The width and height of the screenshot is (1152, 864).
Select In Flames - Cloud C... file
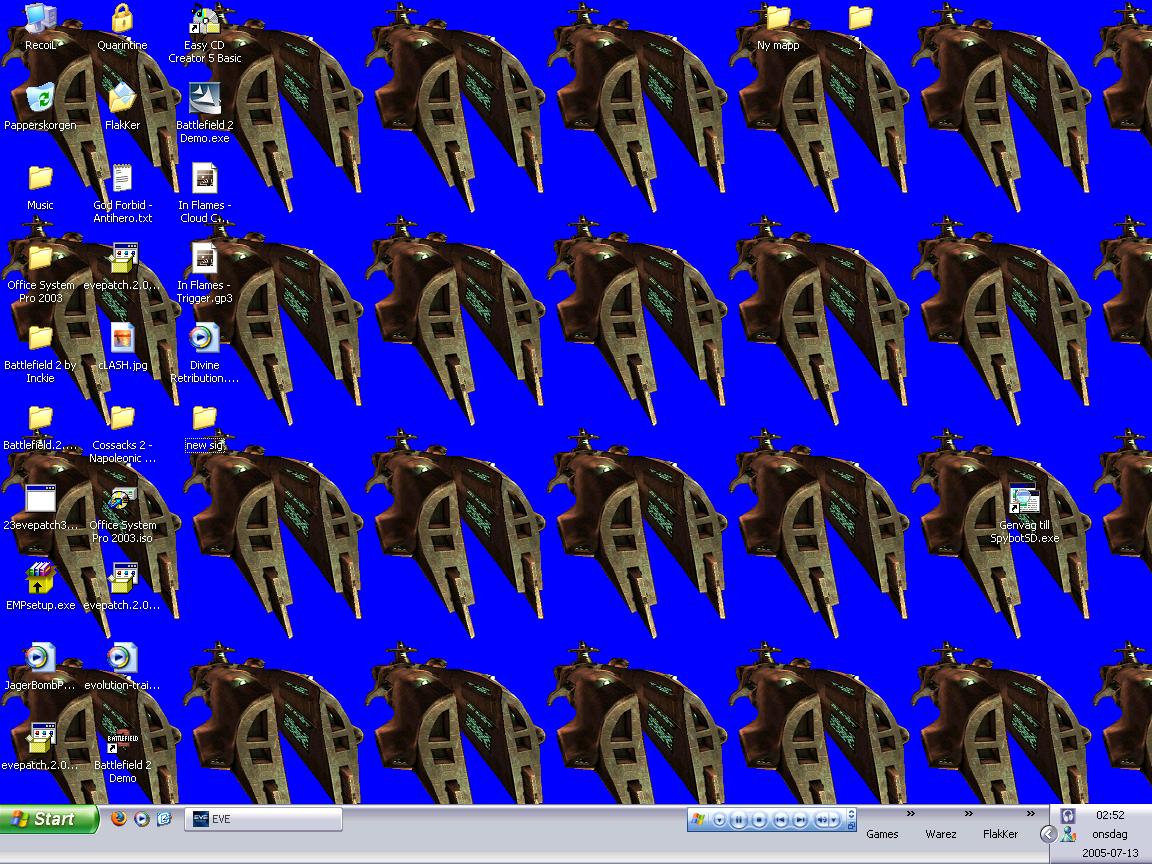click(204, 179)
